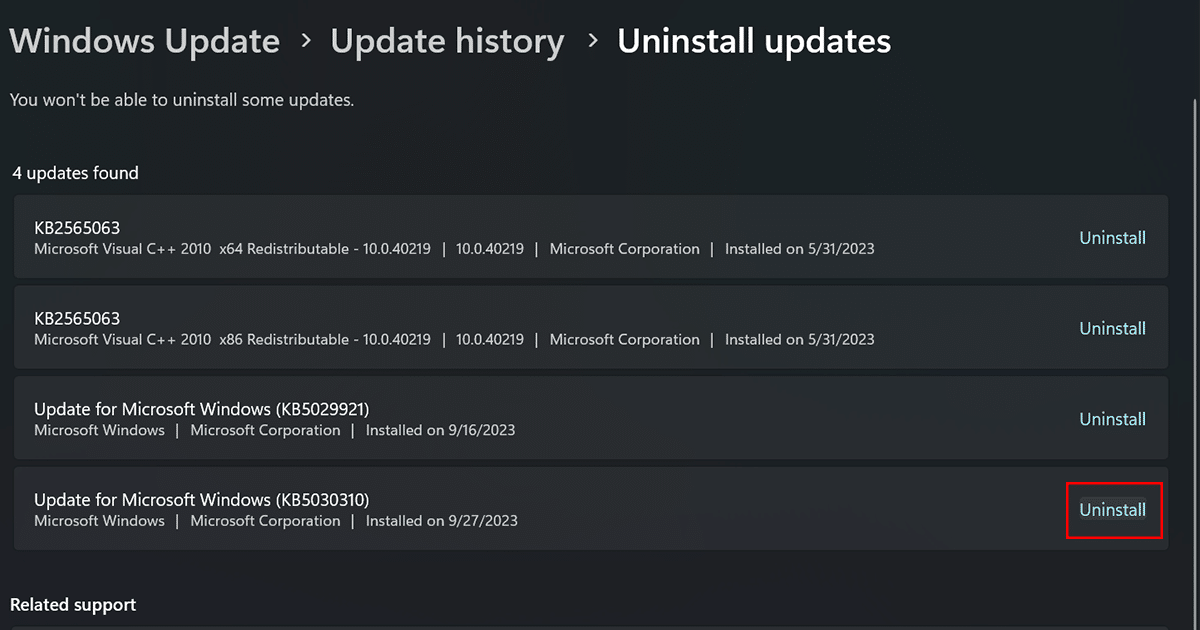Screen dimensions: 1200x630
Task: Click the Related support heading
Action: tap(73, 605)
